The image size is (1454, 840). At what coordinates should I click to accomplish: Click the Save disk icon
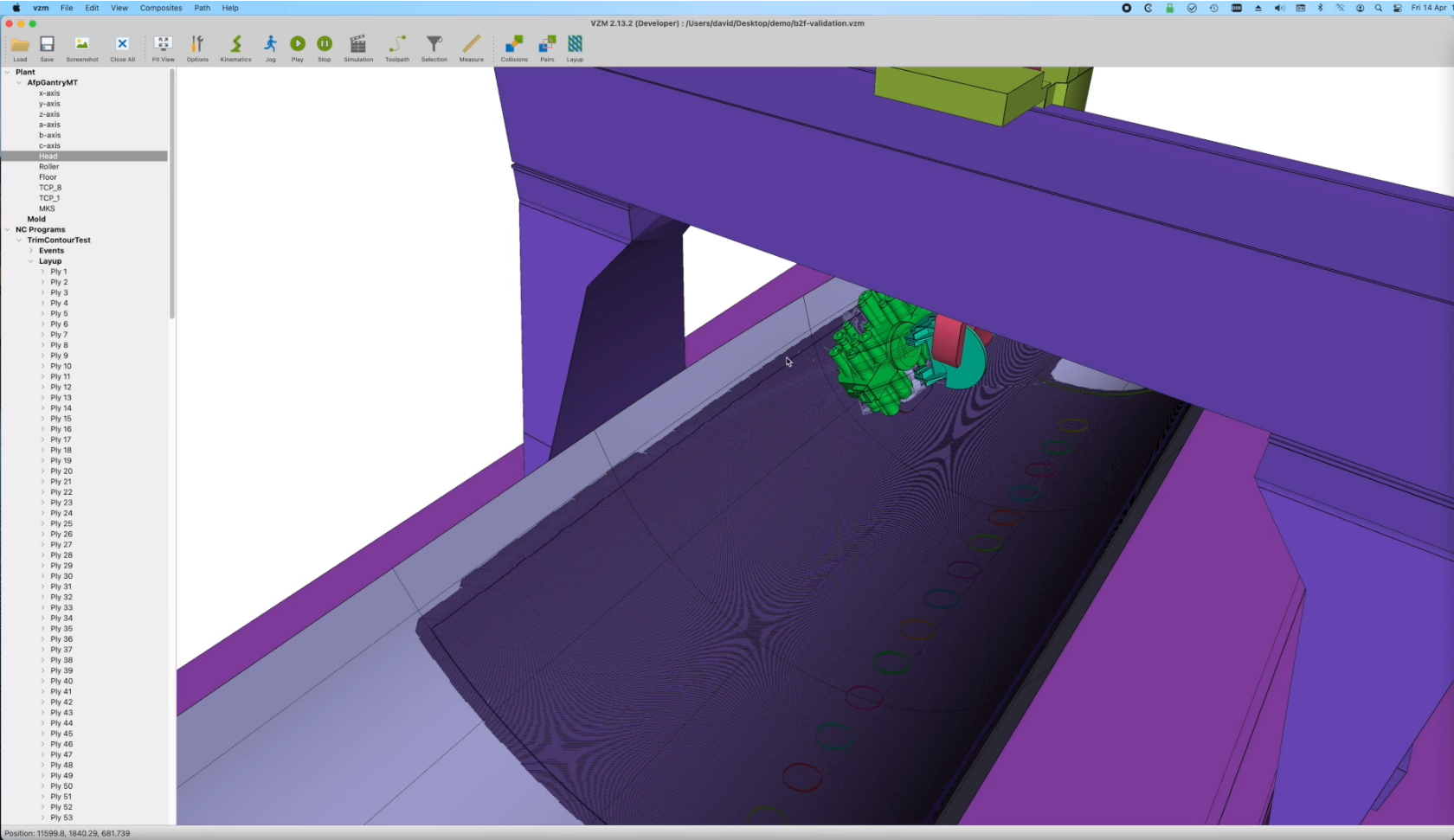click(48, 45)
